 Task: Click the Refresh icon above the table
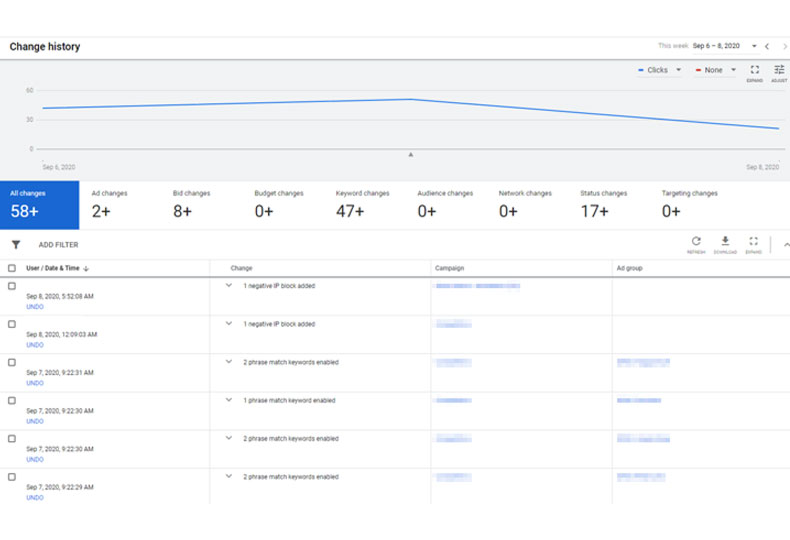click(696, 242)
